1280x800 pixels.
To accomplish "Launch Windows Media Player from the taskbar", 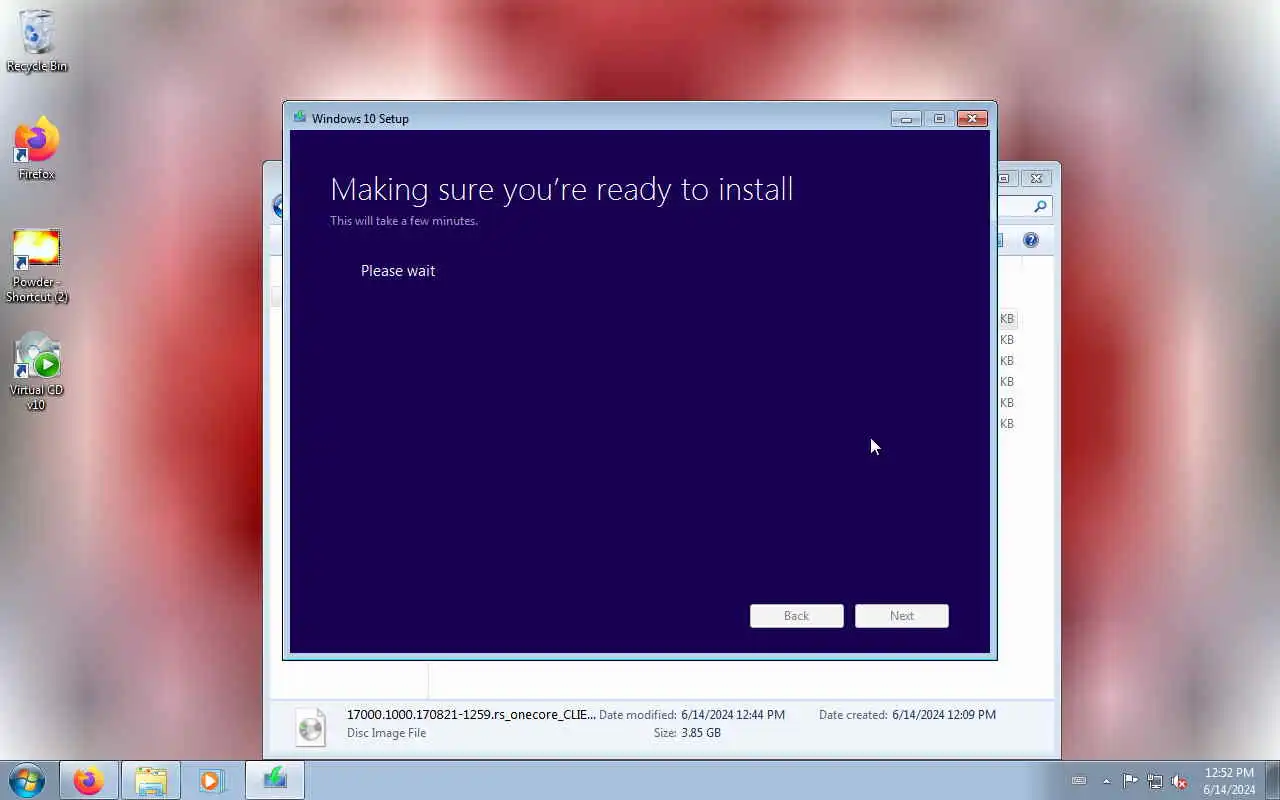I will tap(211, 780).
